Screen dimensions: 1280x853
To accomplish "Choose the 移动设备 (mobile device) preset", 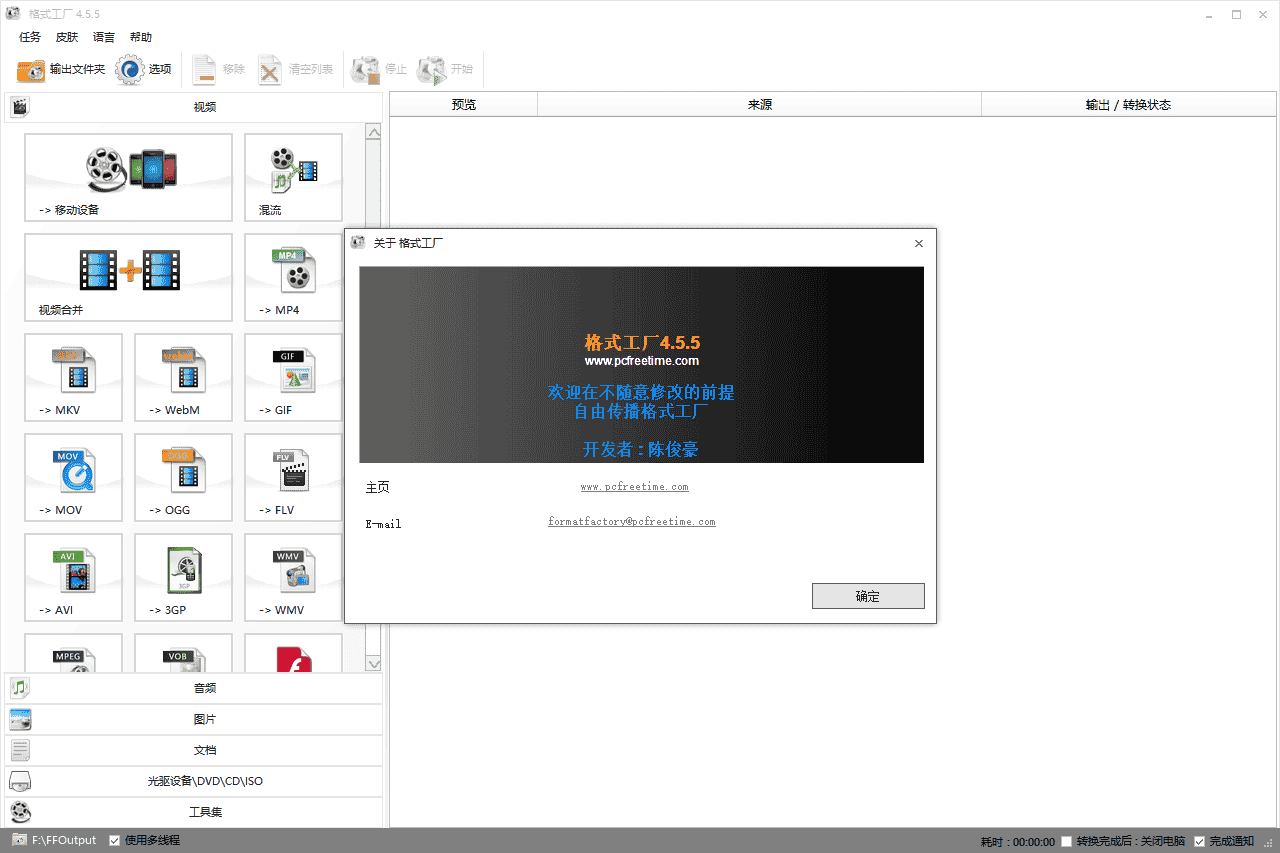I will [x=128, y=178].
